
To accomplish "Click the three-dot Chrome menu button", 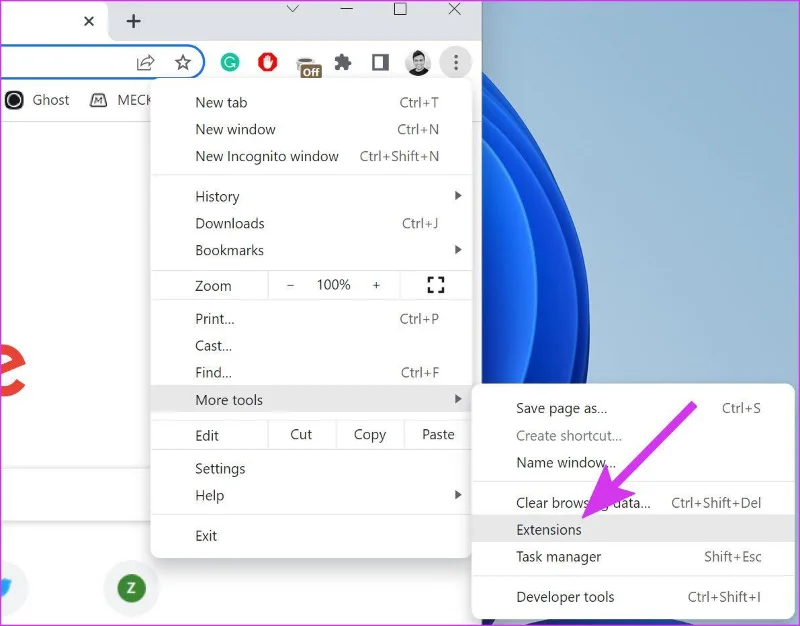I will (456, 62).
